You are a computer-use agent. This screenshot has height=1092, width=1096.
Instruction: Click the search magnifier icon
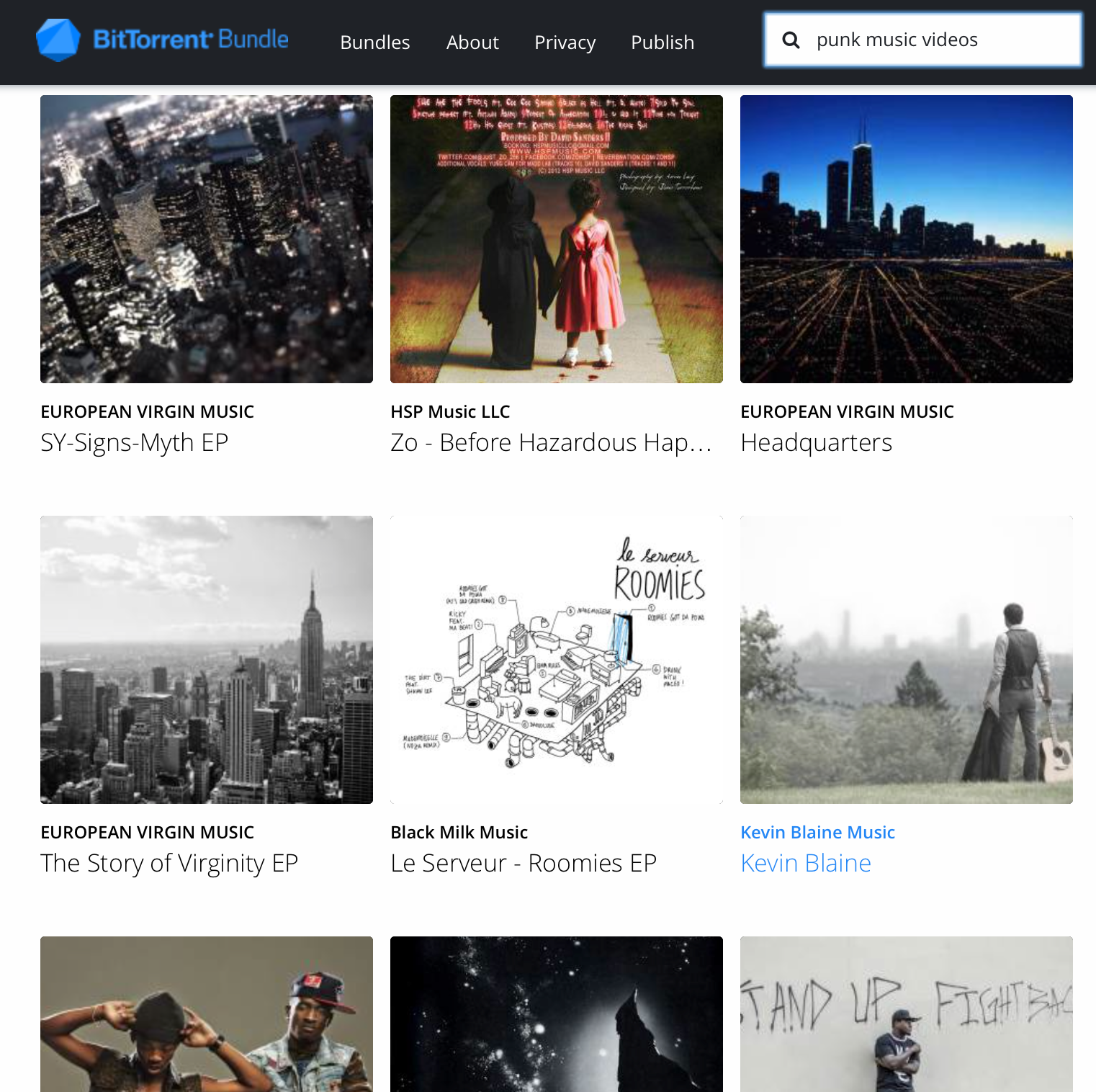click(x=791, y=40)
